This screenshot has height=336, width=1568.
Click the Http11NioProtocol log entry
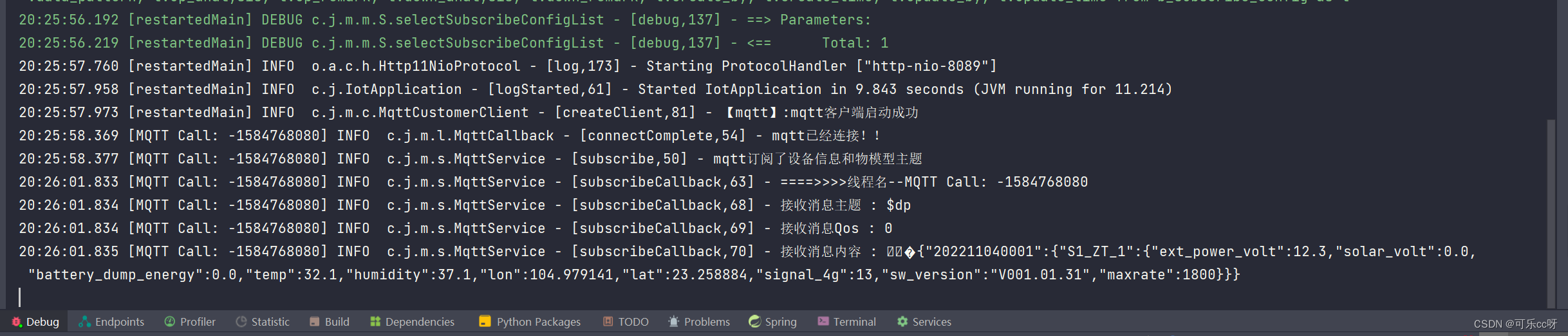click(x=508, y=66)
